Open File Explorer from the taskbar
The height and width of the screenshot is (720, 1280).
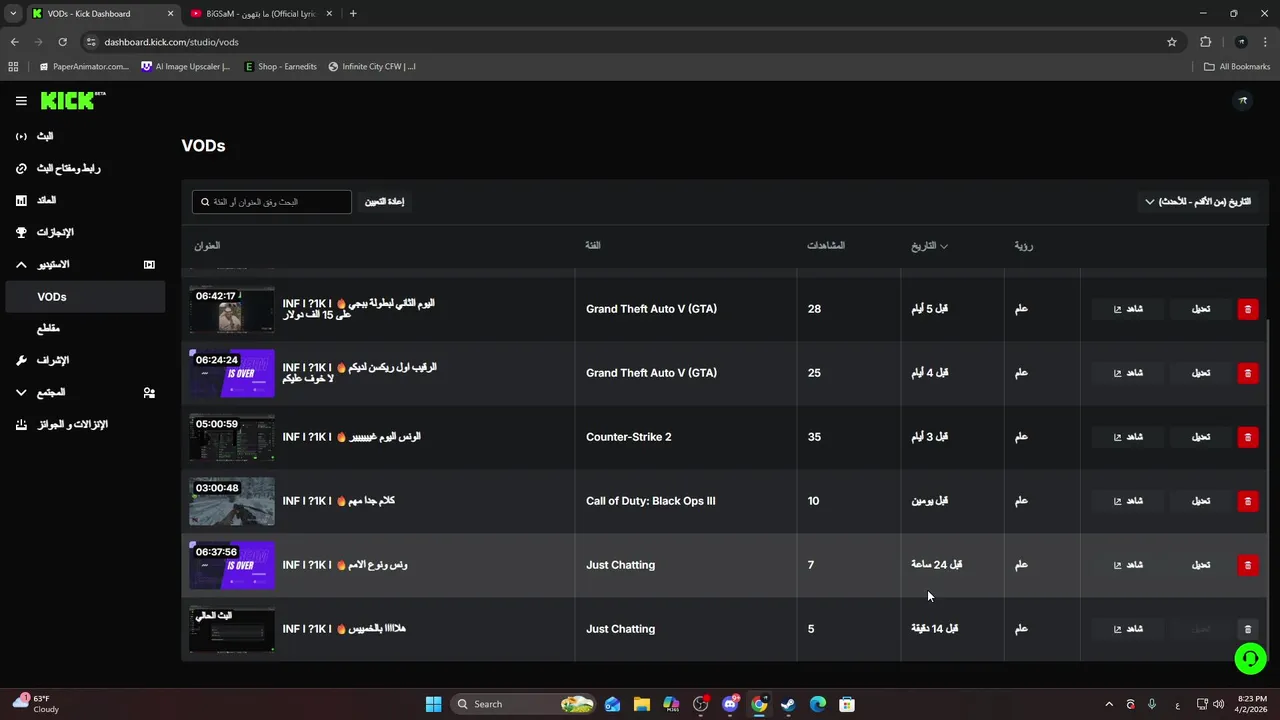[x=641, y=704]
